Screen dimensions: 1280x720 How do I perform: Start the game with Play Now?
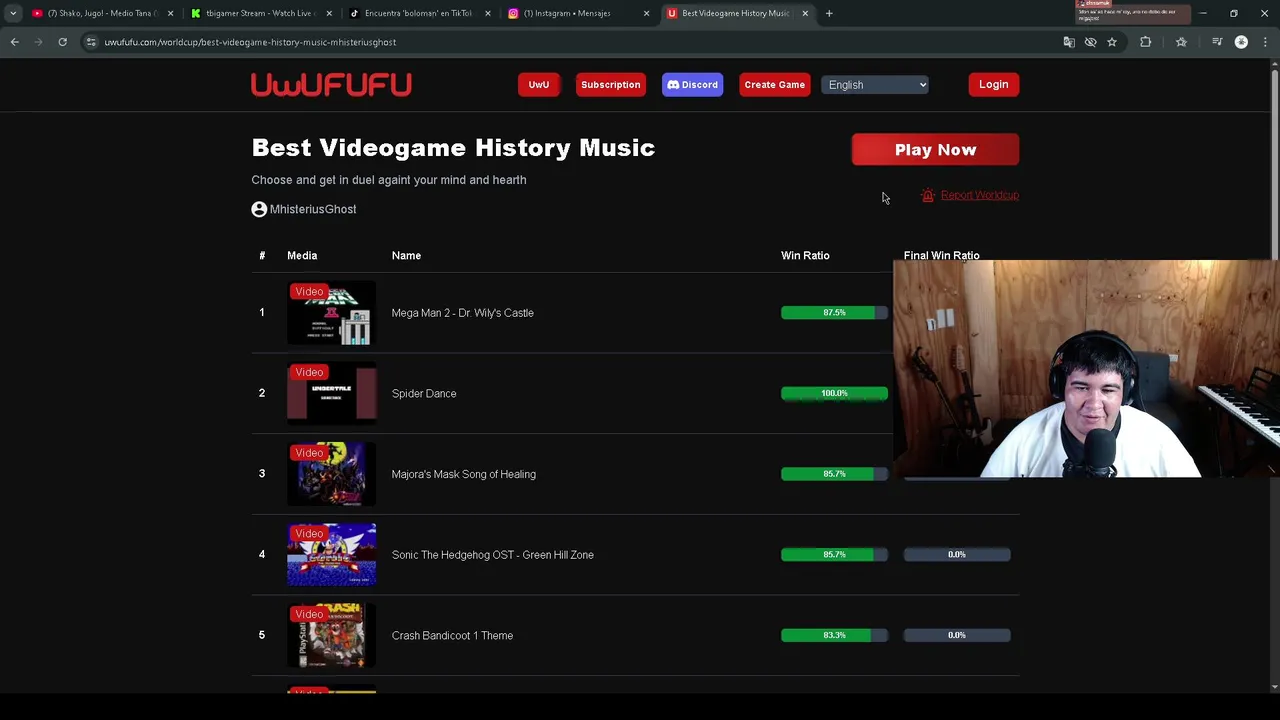coord(935,150)
